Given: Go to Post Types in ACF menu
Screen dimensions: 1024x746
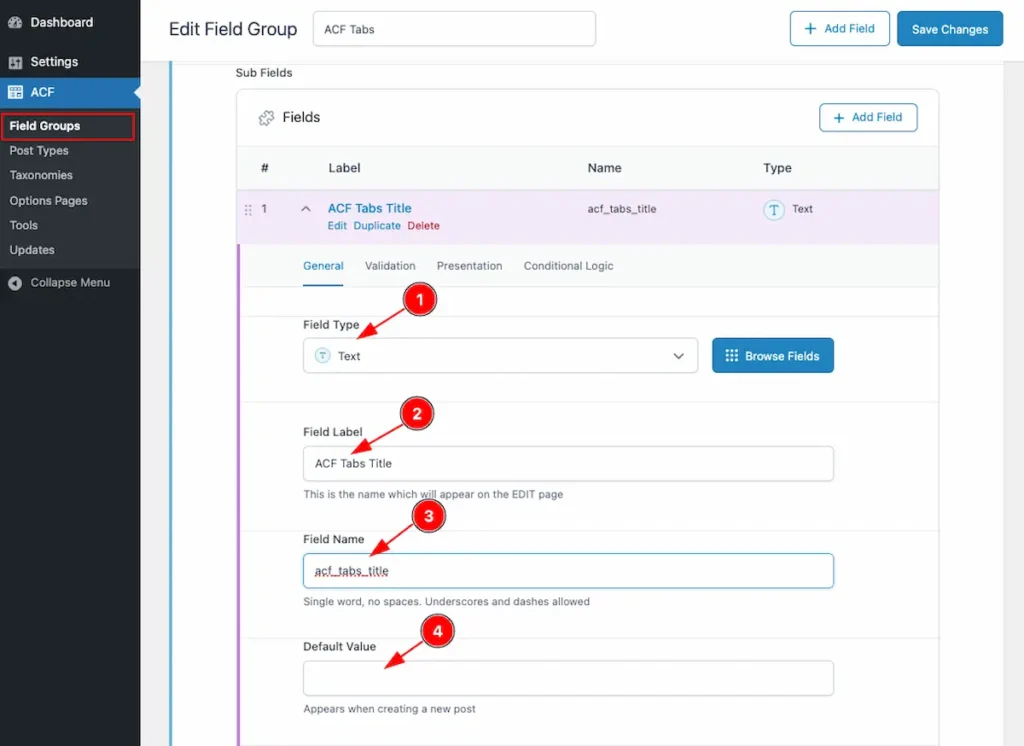Looking at the screenshot, I should (x=39, y=151).
